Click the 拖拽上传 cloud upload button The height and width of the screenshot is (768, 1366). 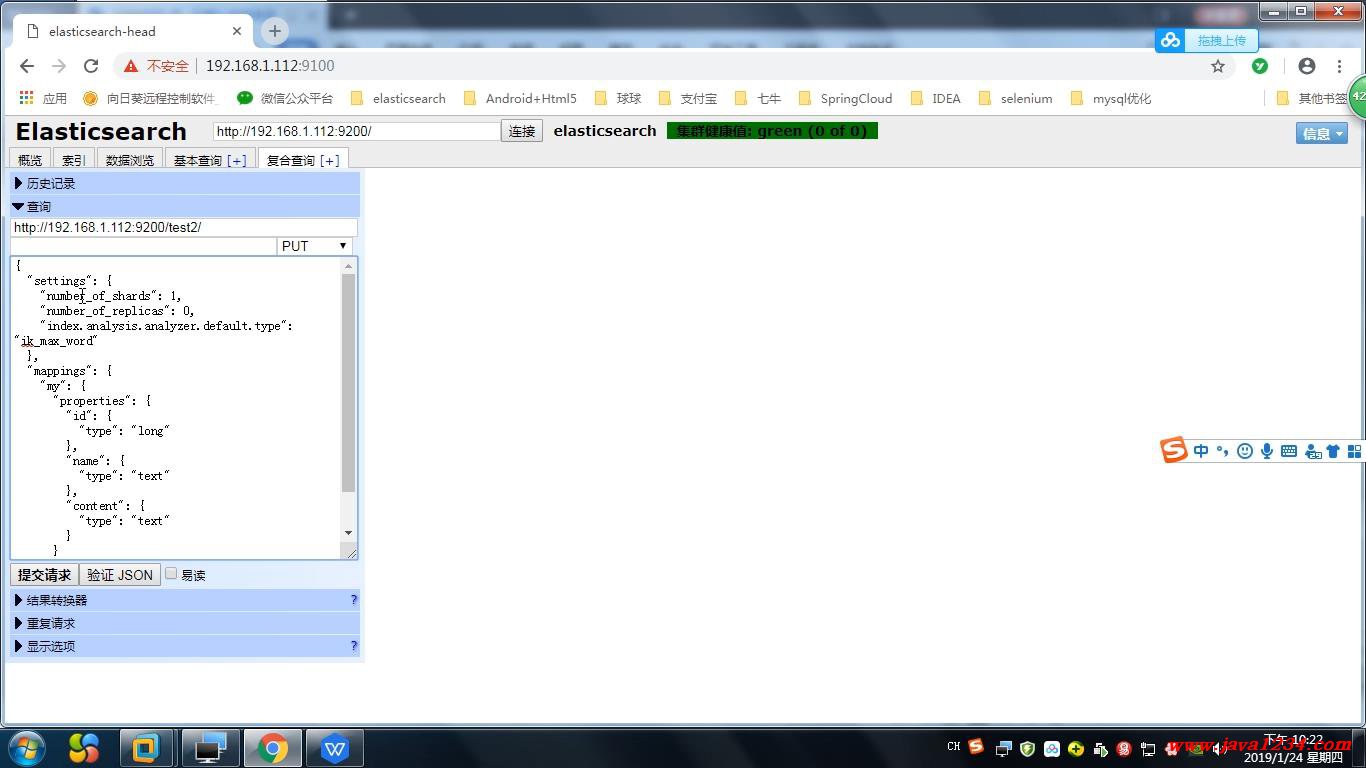tap(1206, 41)
